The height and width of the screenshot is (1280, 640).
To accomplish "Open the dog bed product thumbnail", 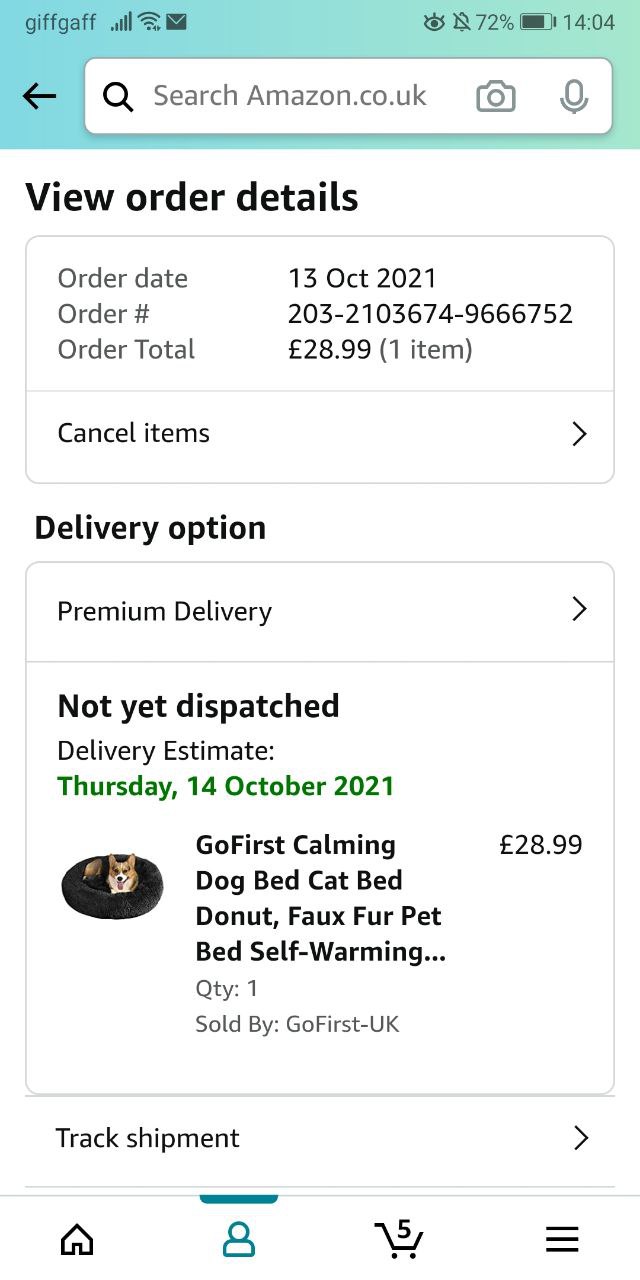I will pos(111,884).
